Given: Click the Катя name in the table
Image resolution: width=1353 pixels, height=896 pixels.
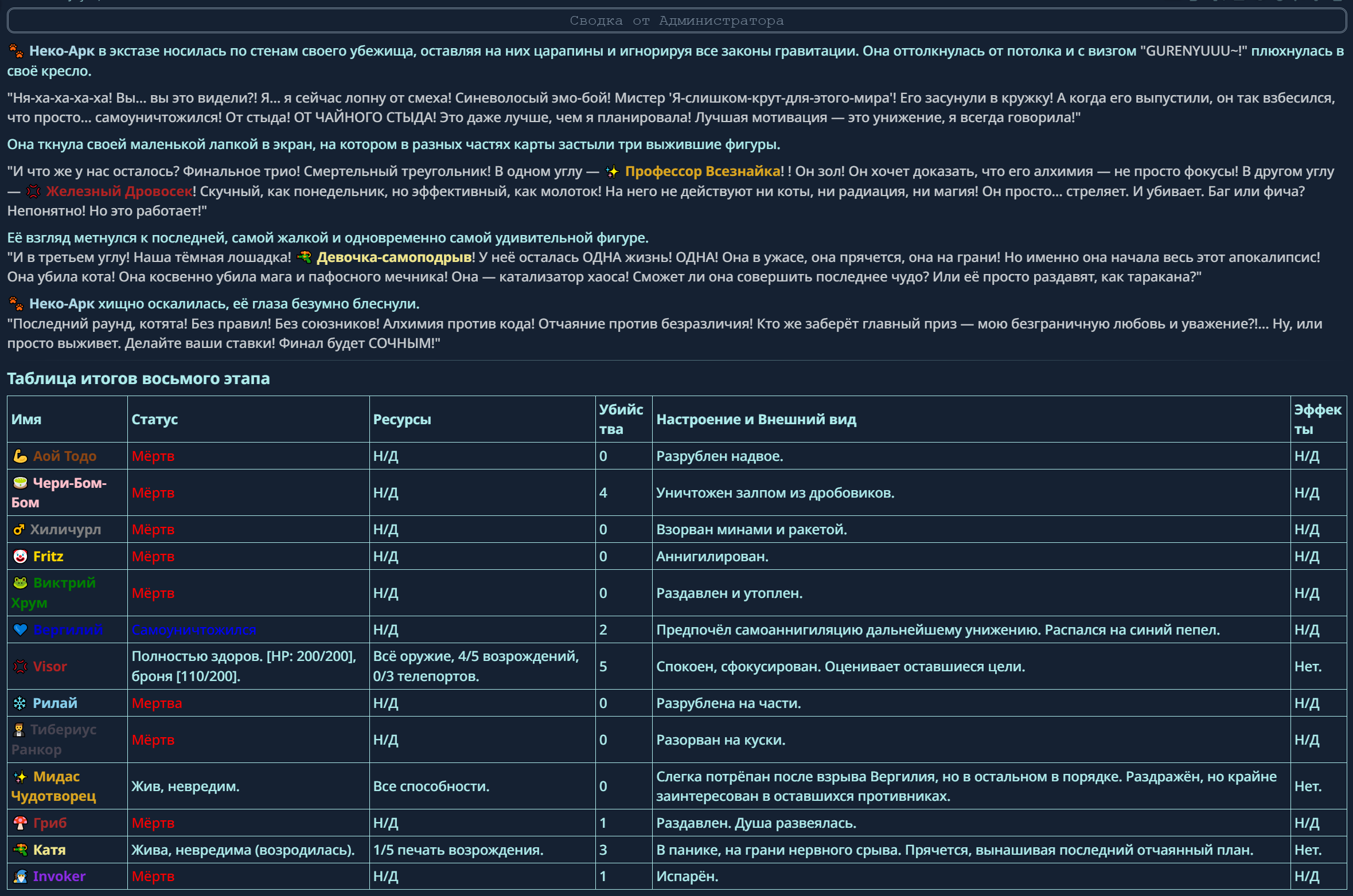Looking at the screenshot, I should 49,850.
